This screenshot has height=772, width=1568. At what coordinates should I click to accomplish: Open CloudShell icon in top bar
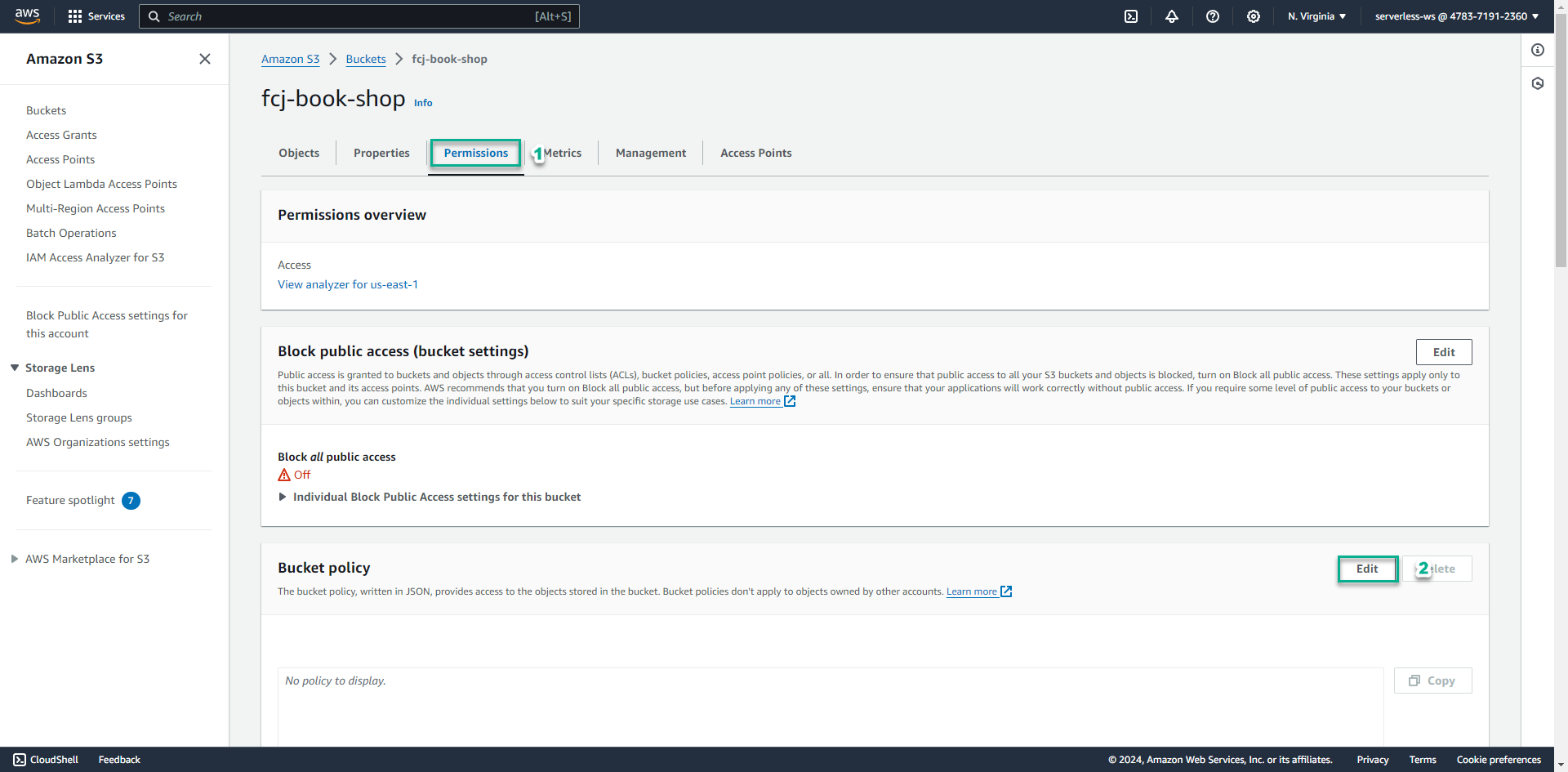(1131, 16)
